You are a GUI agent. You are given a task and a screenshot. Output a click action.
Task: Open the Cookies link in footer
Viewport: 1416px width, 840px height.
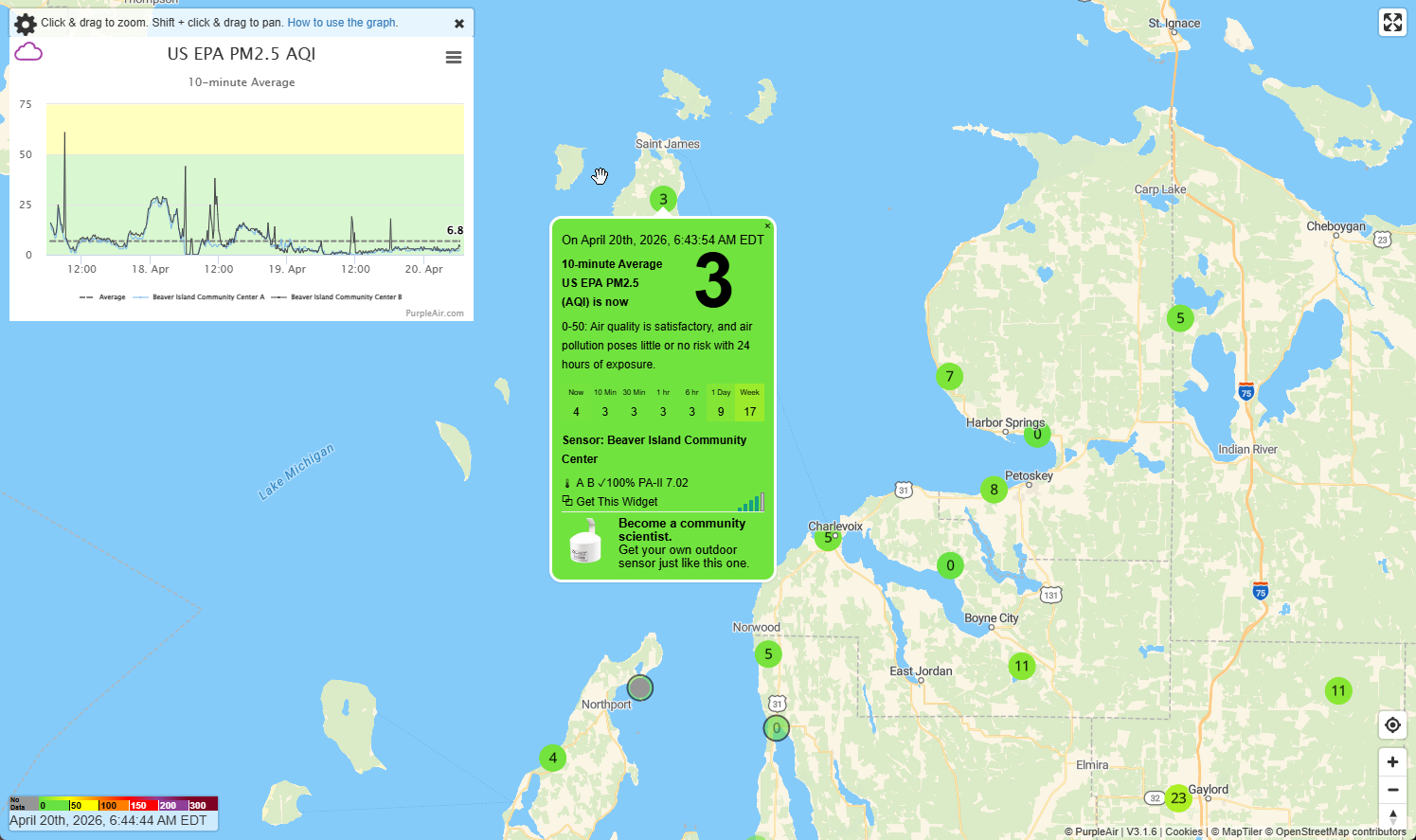pos(1183,831)
